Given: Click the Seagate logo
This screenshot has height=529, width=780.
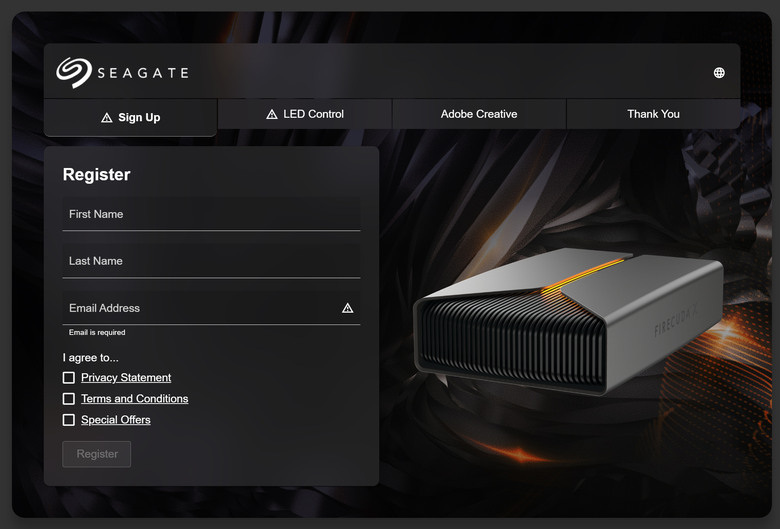Looking at the screenshot, I should click(x=122, y=73).
